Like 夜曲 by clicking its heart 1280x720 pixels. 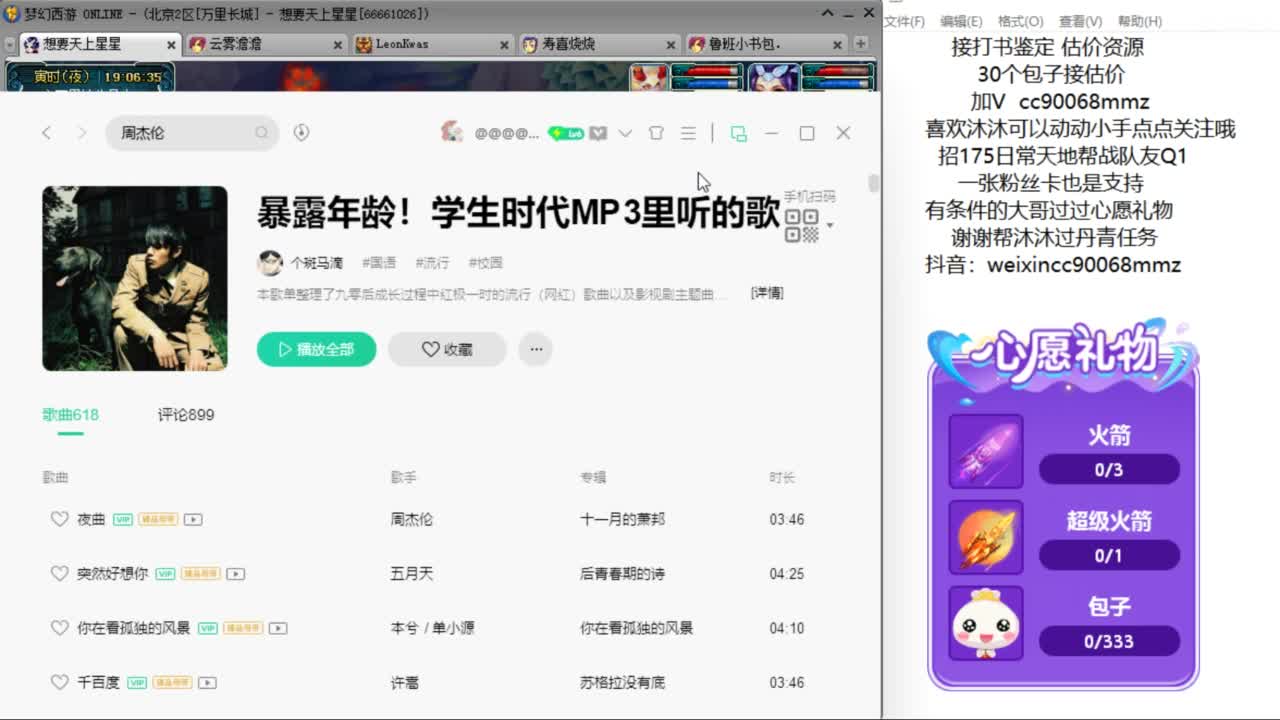pyautogui.click(x=58, y=519)
